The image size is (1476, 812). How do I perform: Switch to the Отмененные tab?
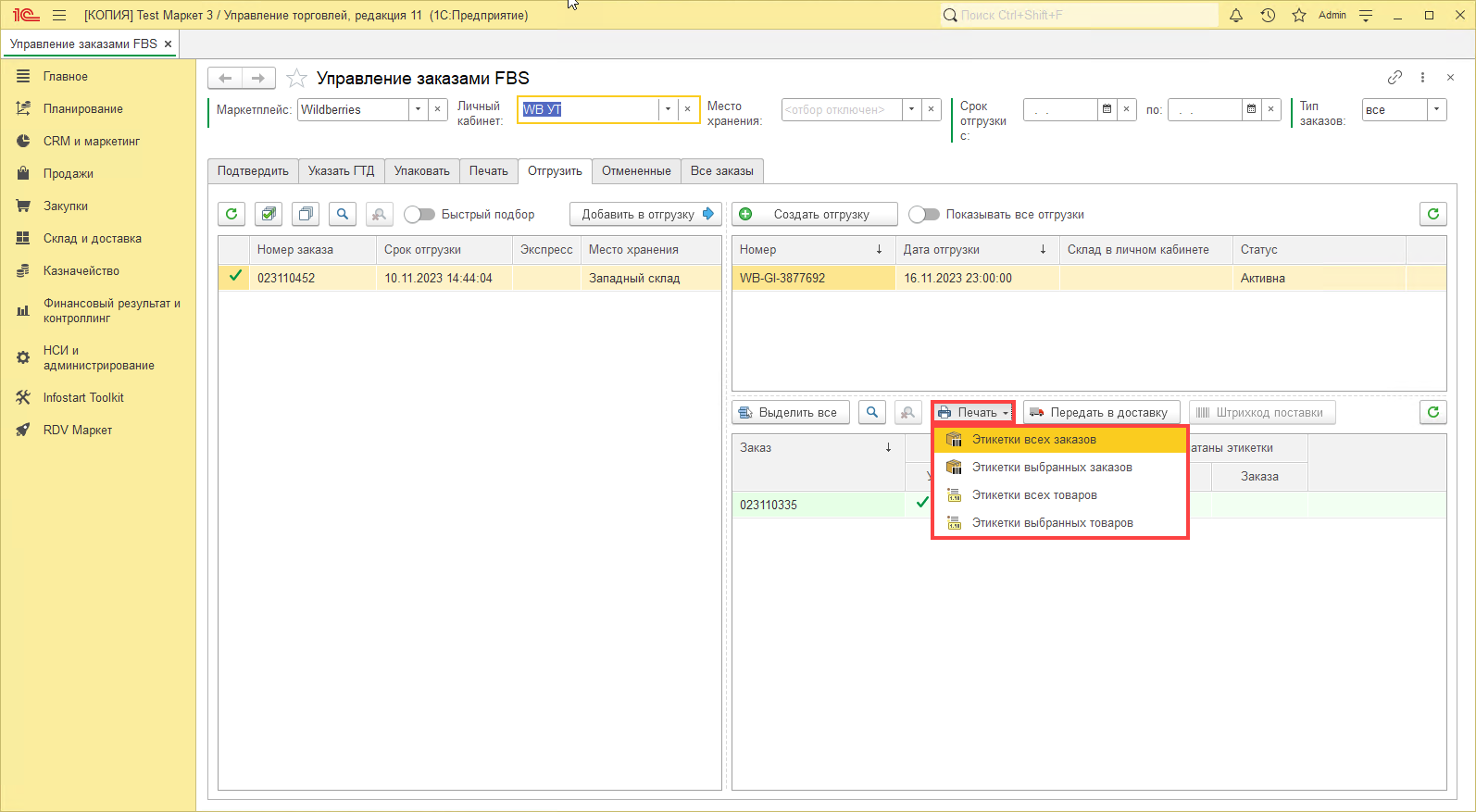pyautogui.click(x=636, y=171)
